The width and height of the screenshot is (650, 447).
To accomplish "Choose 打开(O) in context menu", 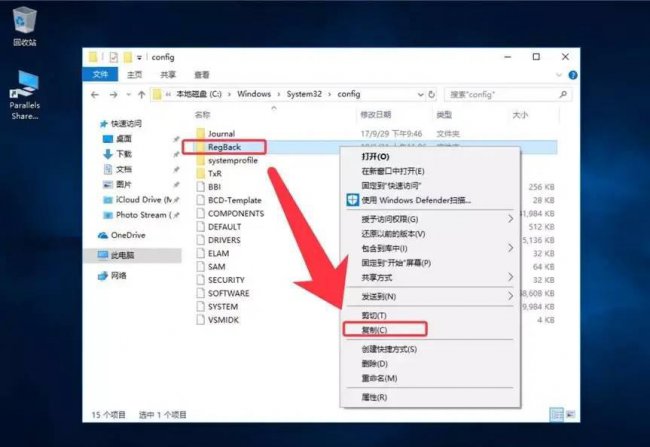I will [430, 156].
